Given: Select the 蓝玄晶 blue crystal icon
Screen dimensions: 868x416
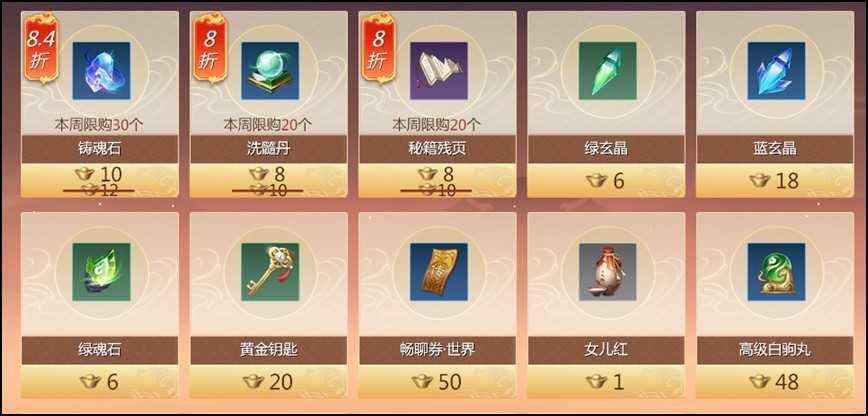Looking at the screenshot, I should (777, 71).
